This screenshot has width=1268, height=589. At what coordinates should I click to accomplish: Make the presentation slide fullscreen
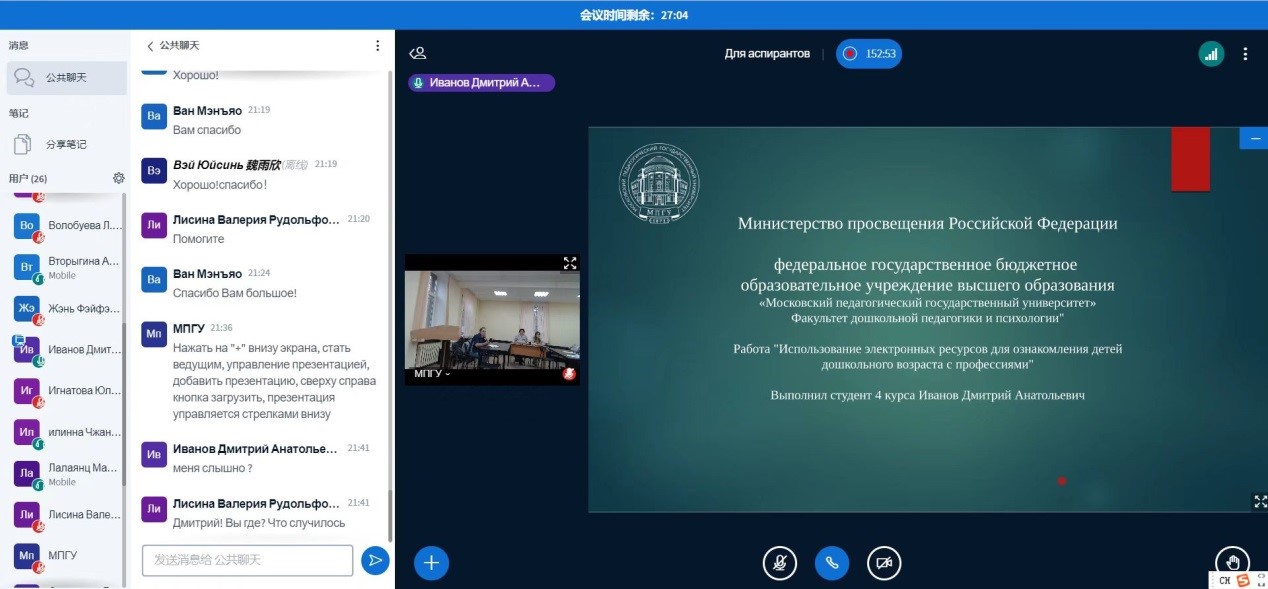1260,501
